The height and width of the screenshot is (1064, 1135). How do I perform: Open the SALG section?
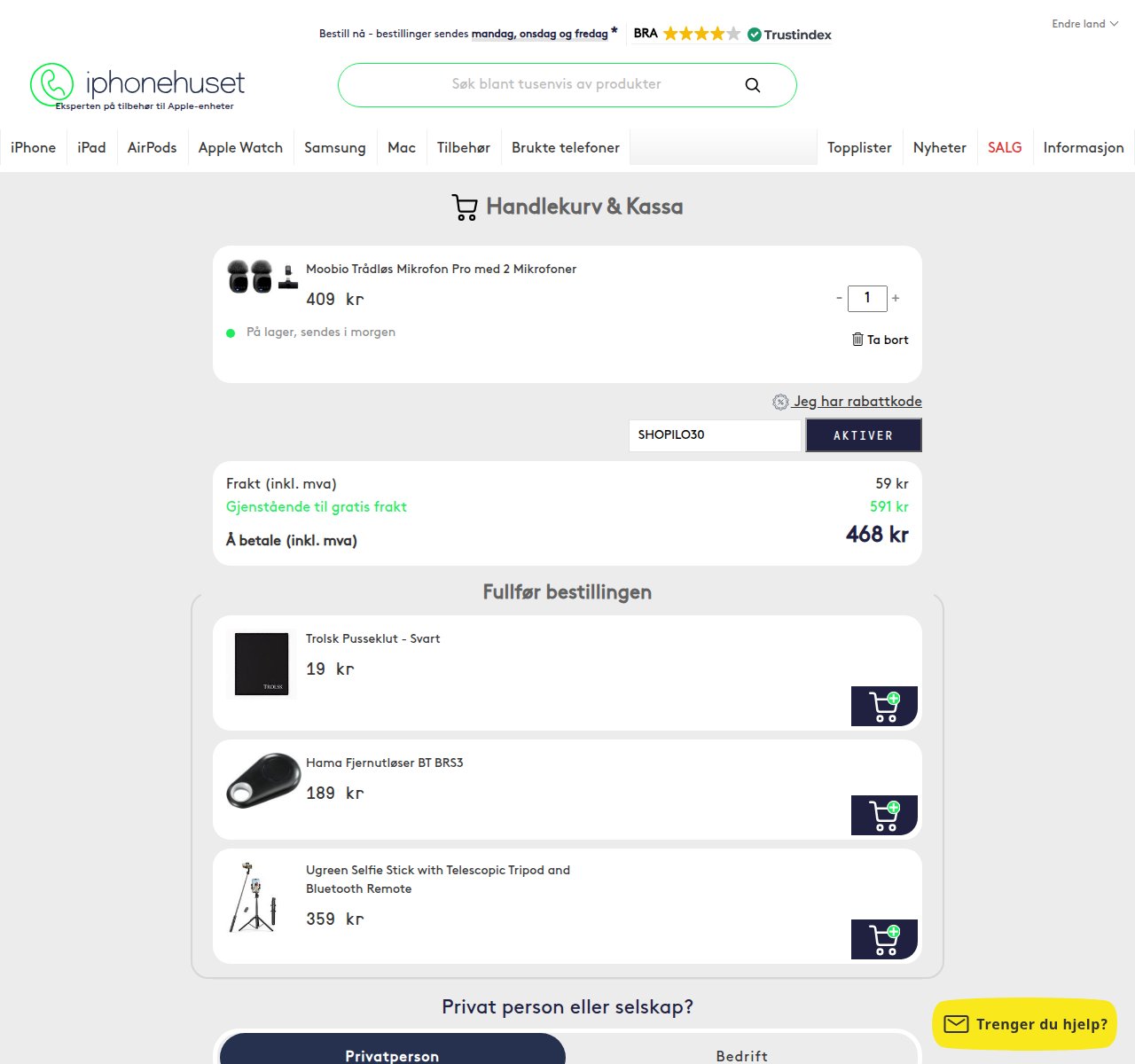1005,147
